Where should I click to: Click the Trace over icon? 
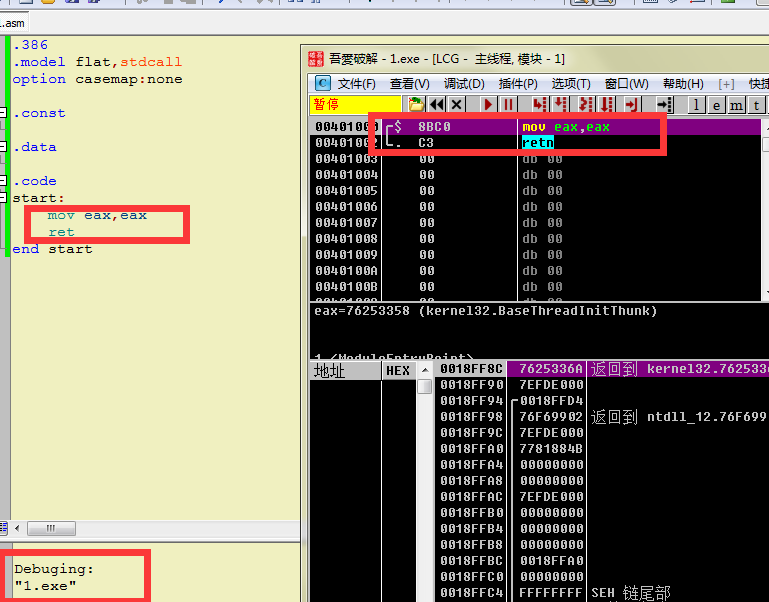click(x=607, y=105)
